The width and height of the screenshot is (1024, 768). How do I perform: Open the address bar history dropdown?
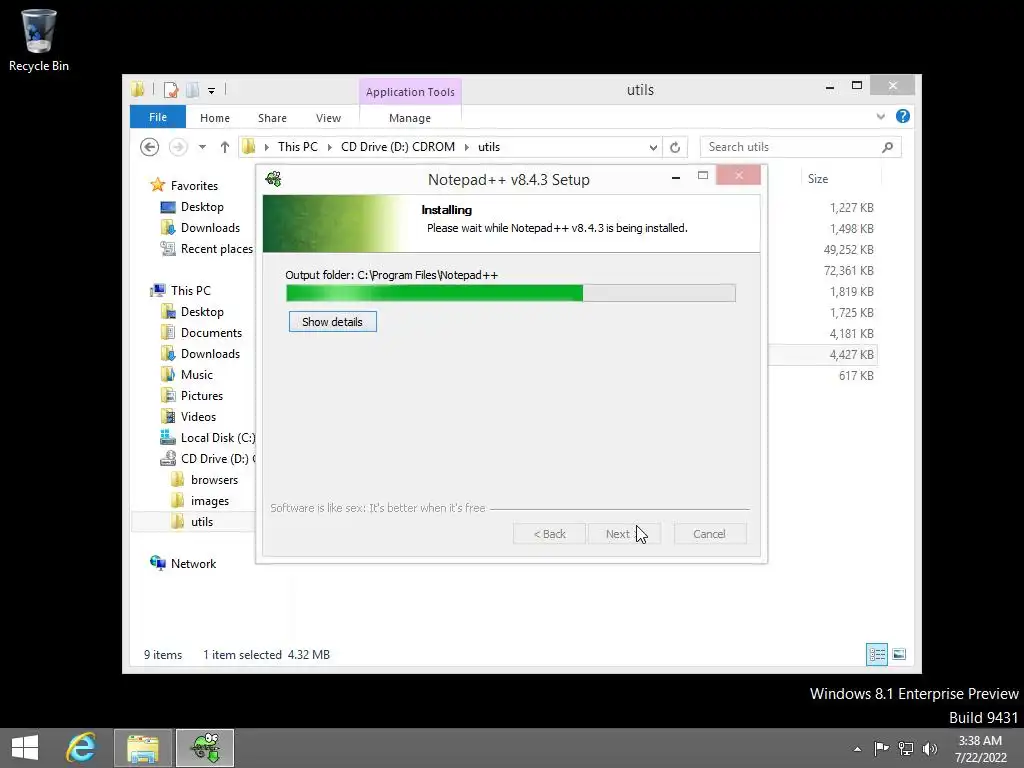pos(653,148)
